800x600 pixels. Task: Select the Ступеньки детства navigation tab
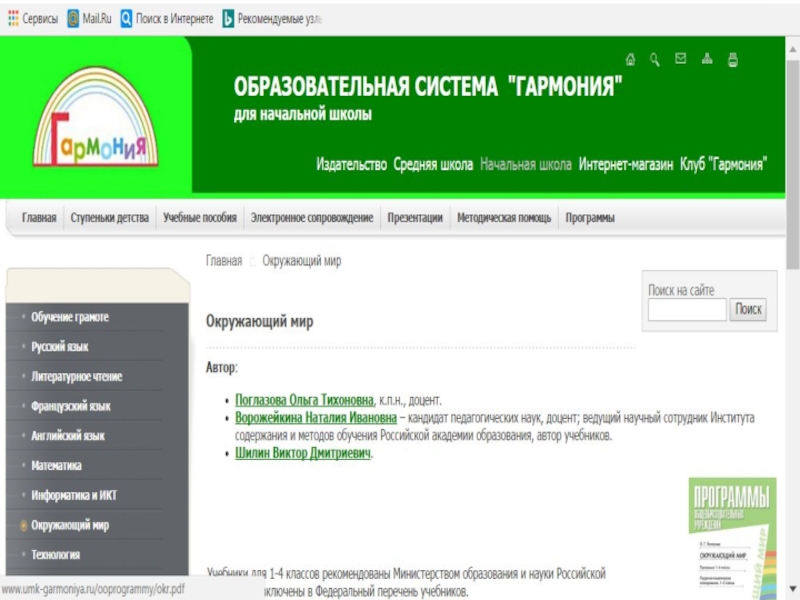pyautogui.click(x=110, y=218)
